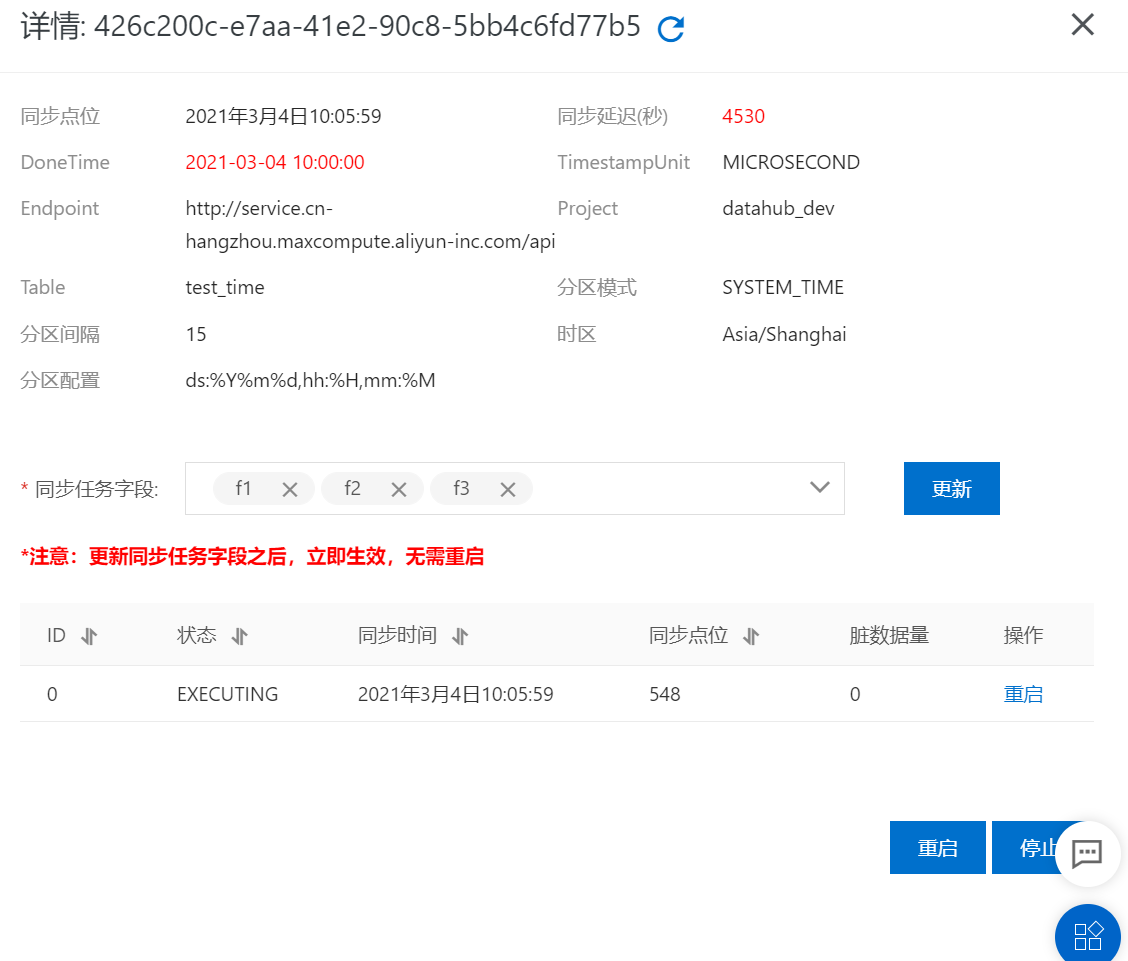Restart shard 0 via the 重启 link
The width and height of the screenshot is (1128, 961).
(x=1023, y=694)
